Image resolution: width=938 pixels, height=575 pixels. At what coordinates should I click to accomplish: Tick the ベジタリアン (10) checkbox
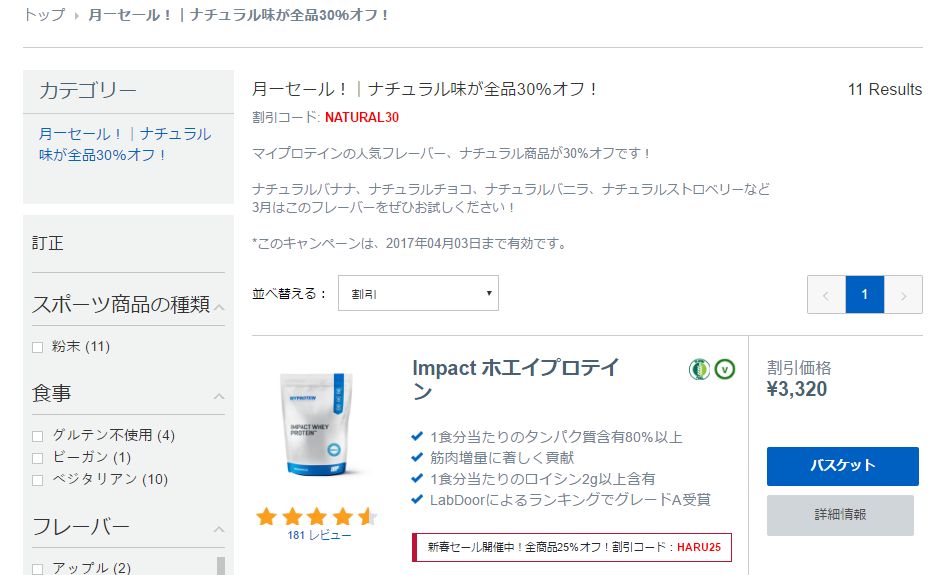38,480
